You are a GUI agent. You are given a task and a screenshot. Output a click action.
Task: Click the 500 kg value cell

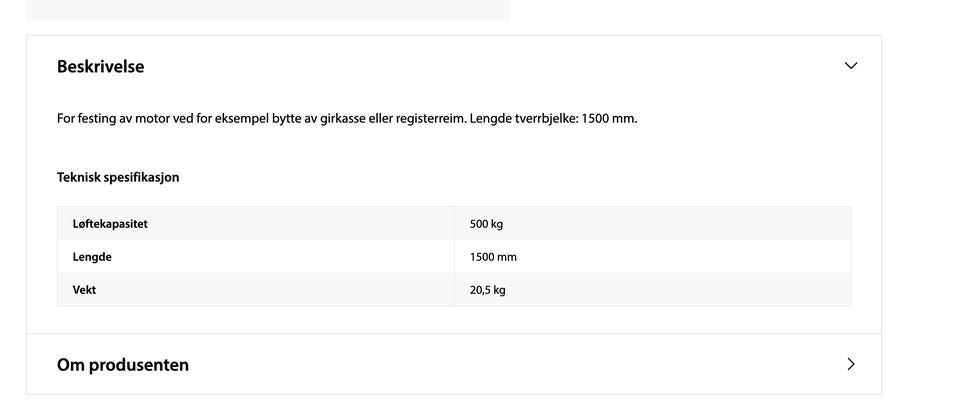coord(652,224)
